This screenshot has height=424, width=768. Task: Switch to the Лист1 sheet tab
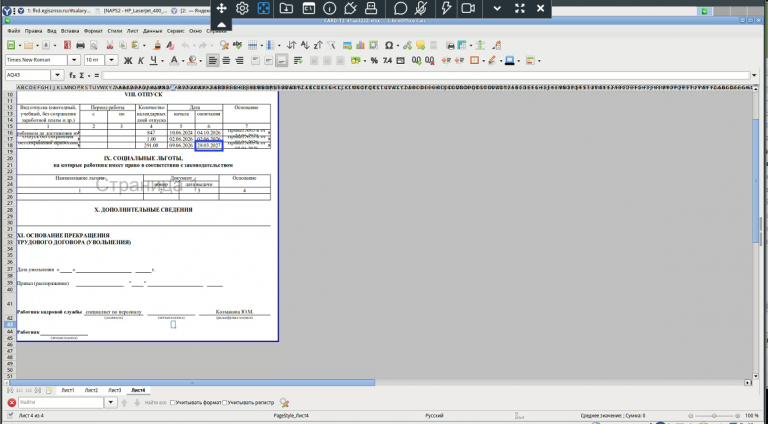(x=68, y=390)
